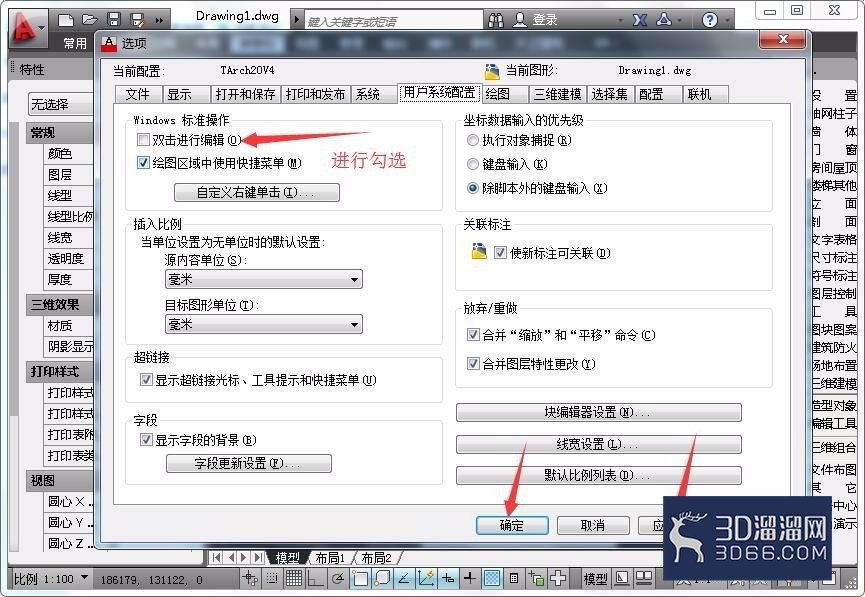
Task: Click Quick View Drawings icon
Action: (x=644, y=578)
